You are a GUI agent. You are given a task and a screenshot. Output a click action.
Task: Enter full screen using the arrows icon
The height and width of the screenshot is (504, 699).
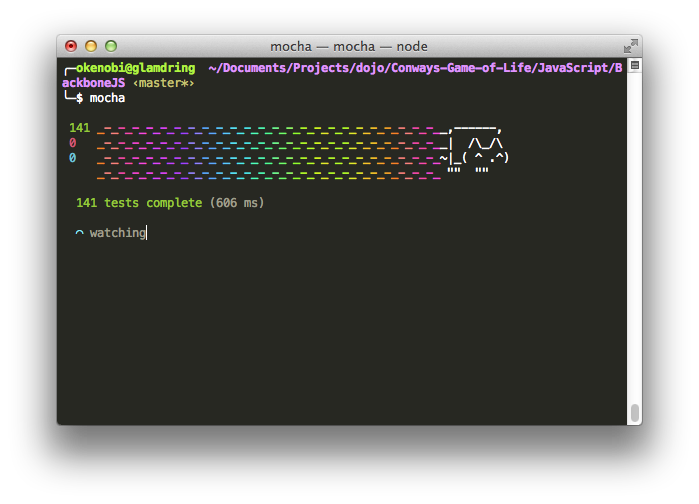coord(630,46)
